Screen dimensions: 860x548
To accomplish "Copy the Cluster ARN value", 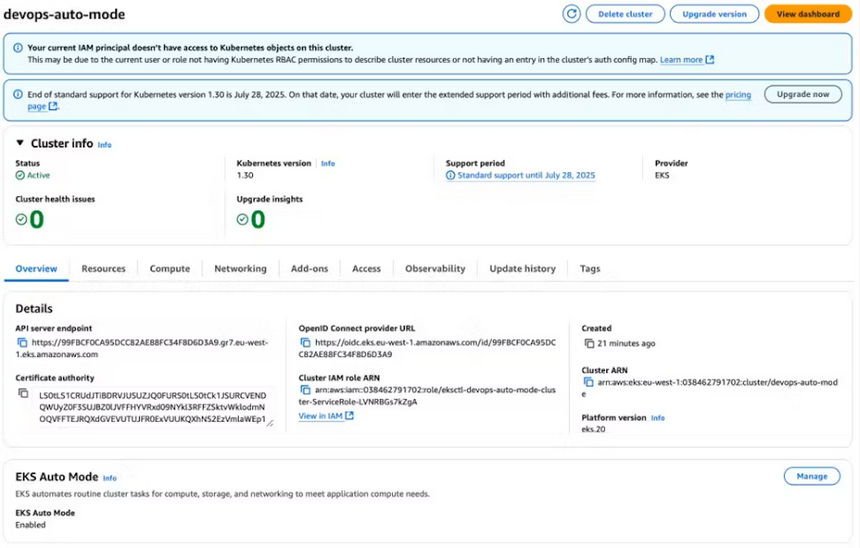I will (x=588, y=382).
